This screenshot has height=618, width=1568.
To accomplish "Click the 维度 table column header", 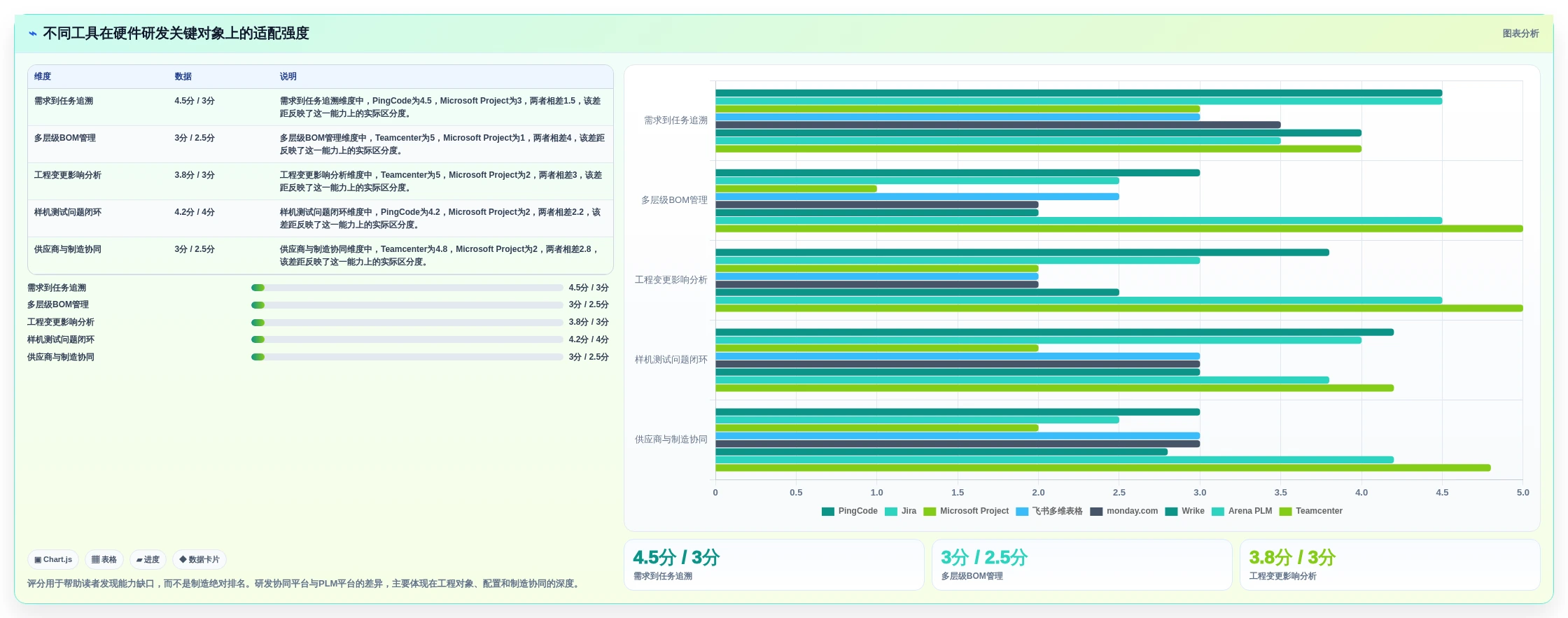I will click(x=43, y=77).
